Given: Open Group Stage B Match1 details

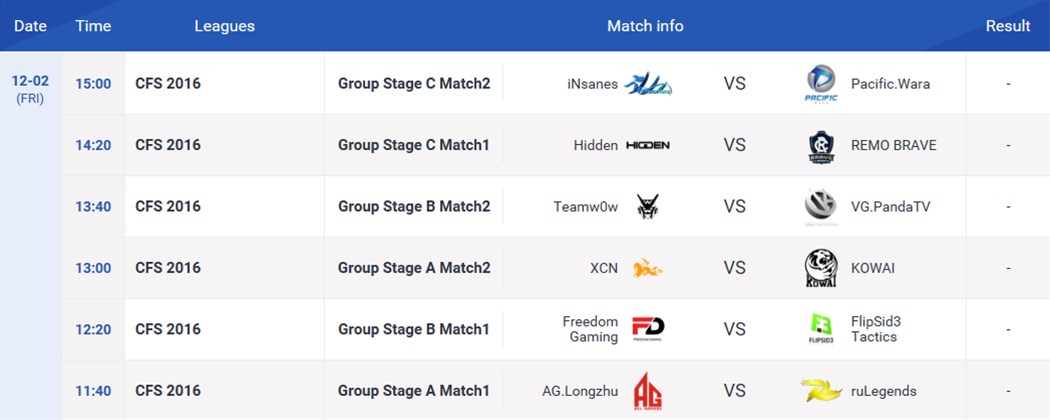Looking at the screenshot, I should (414, 329).
